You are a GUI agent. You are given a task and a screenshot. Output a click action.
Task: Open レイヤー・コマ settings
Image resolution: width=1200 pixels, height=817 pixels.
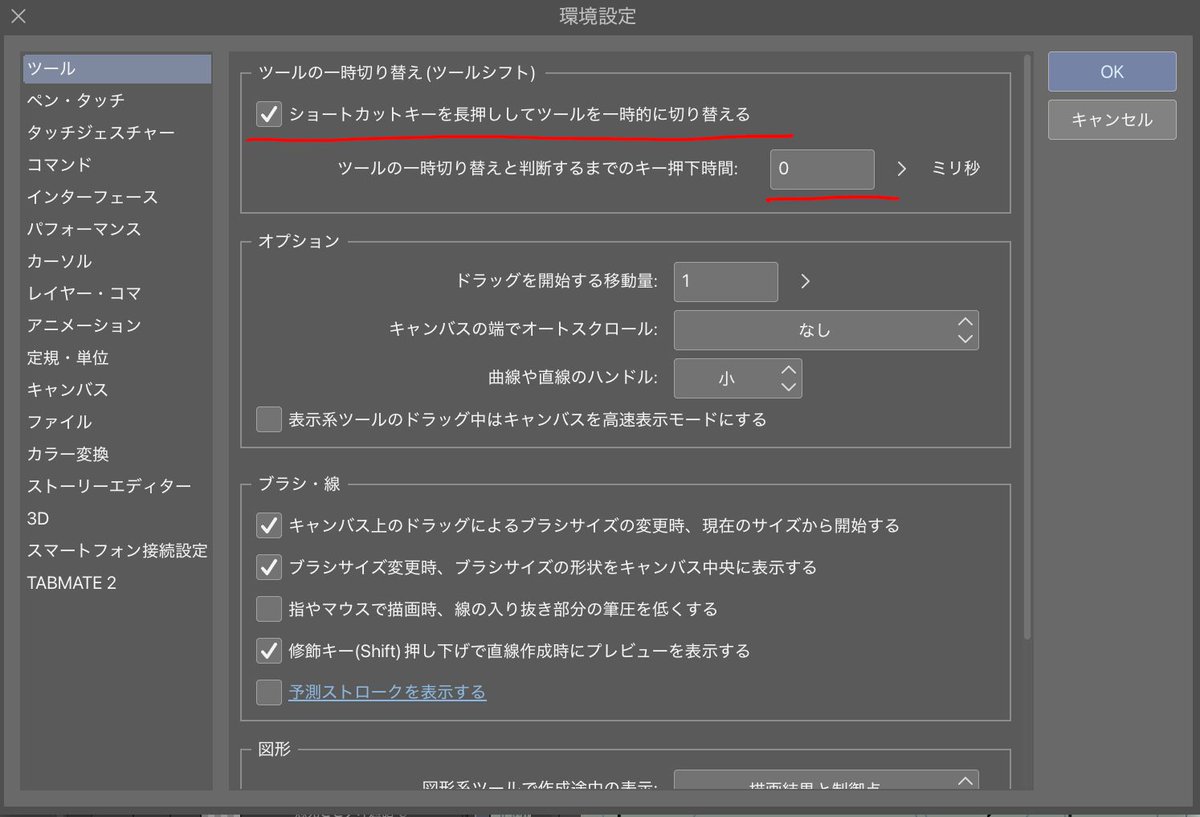click(x=117, y=293)
